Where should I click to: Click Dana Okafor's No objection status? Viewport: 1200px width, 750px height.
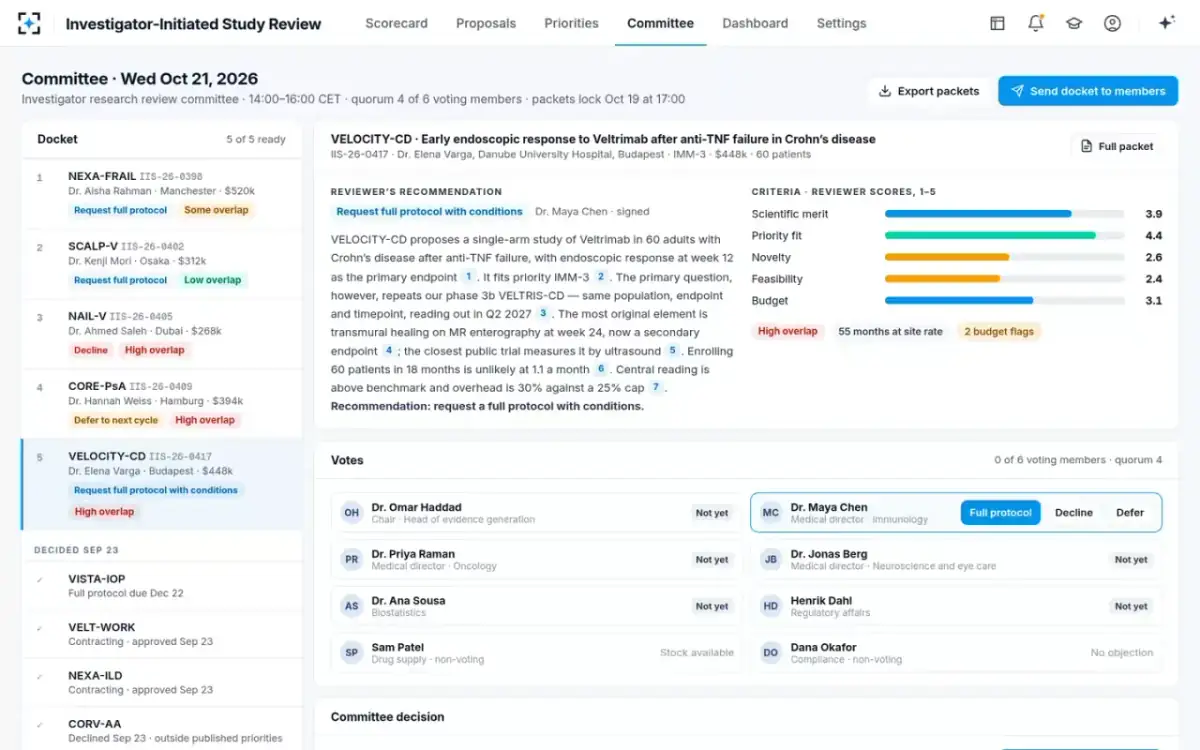click(1122, 653)
